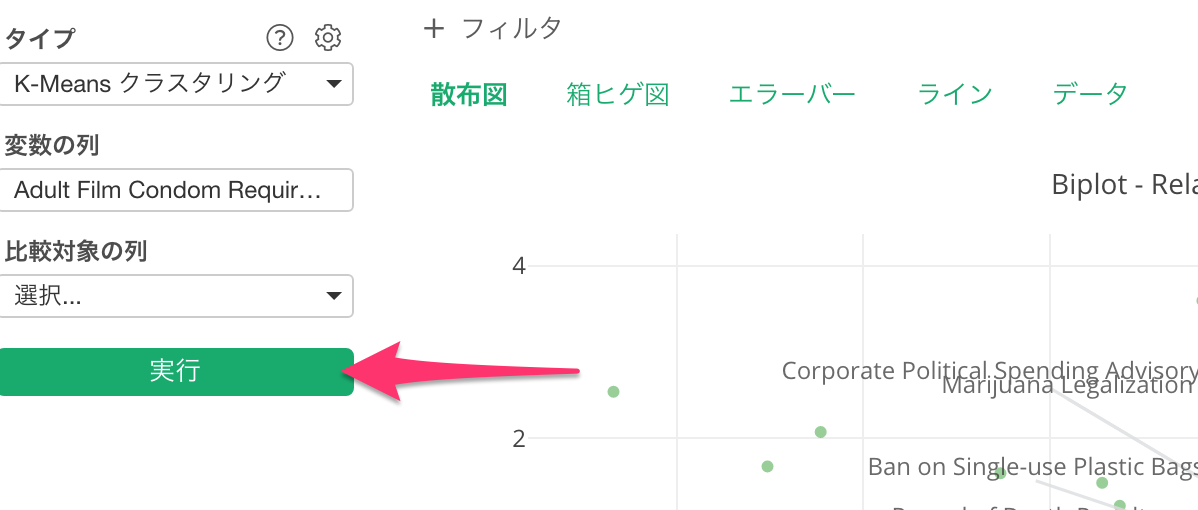Viewport: 1198px width, 510px height.
Task: Click the leftmost green scatter point
Action: 613,392
